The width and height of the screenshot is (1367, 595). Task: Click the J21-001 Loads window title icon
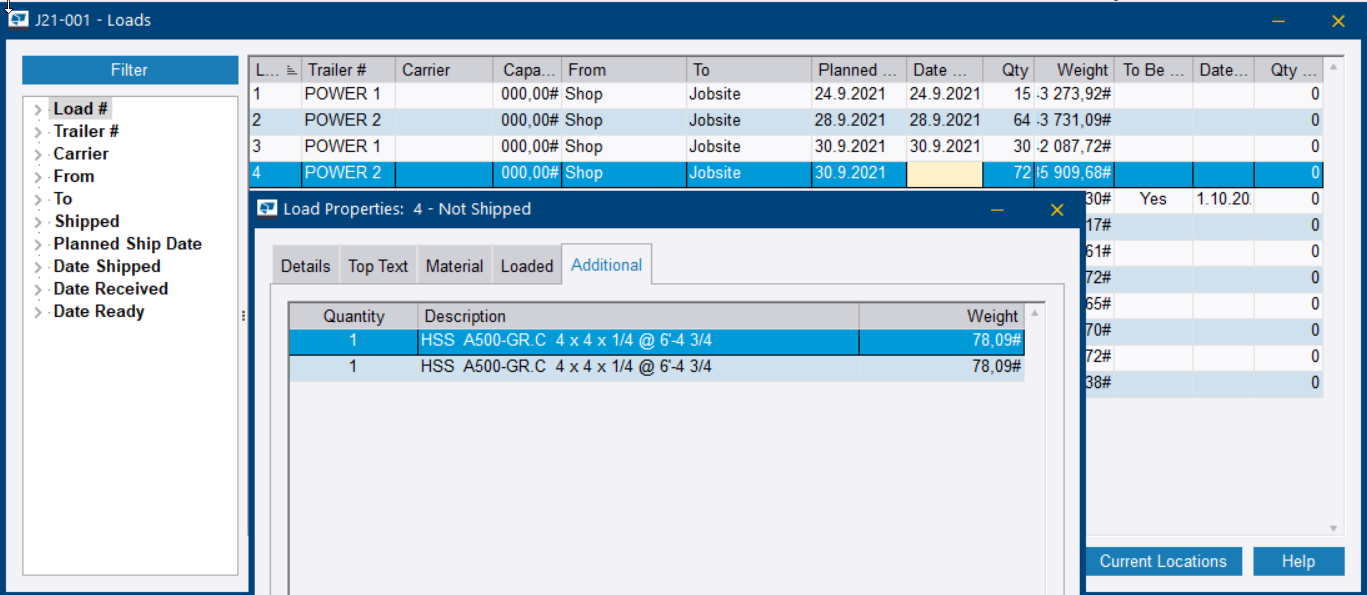[x=17, y=20]
